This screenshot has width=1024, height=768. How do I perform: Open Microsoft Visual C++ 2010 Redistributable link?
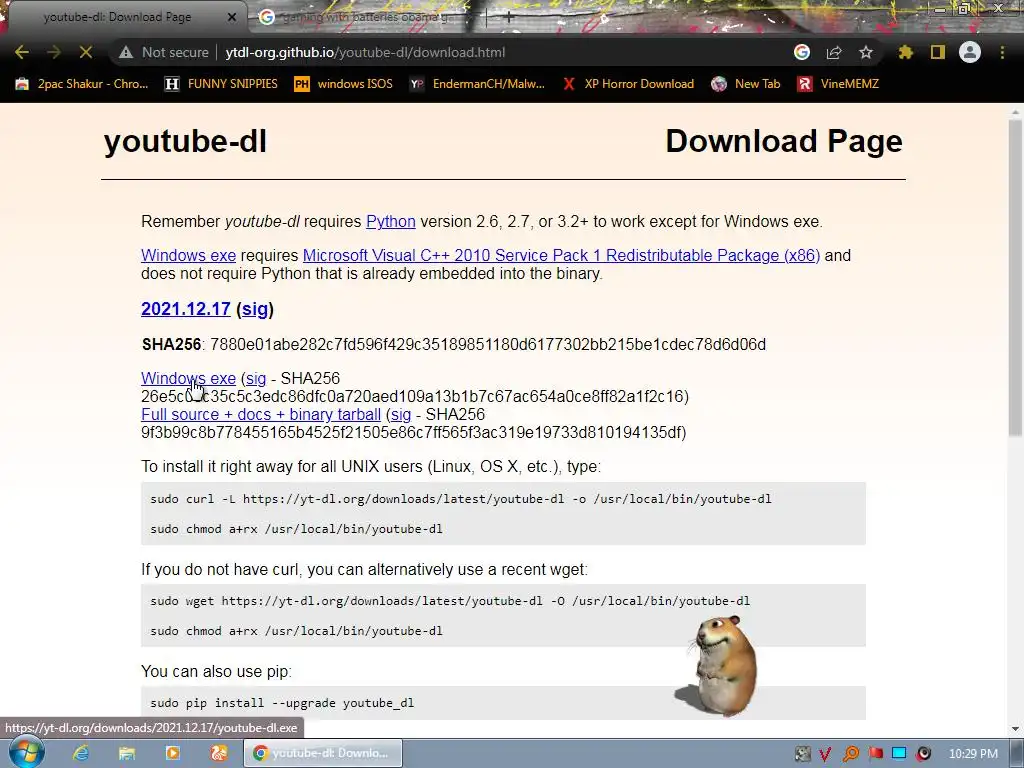(x=561, y=255)
